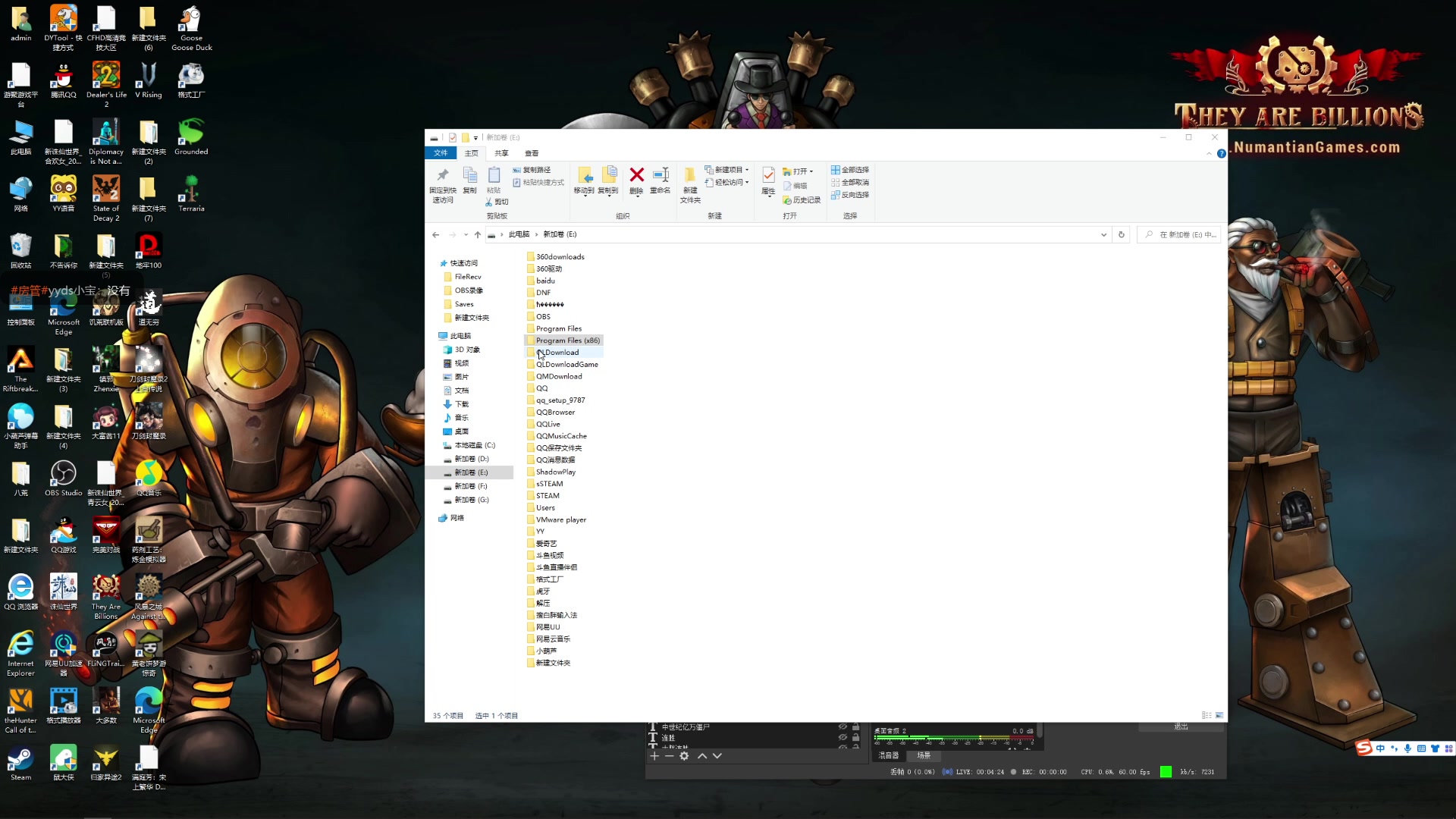Click the Explorer search box

(x=1180, y=234)
